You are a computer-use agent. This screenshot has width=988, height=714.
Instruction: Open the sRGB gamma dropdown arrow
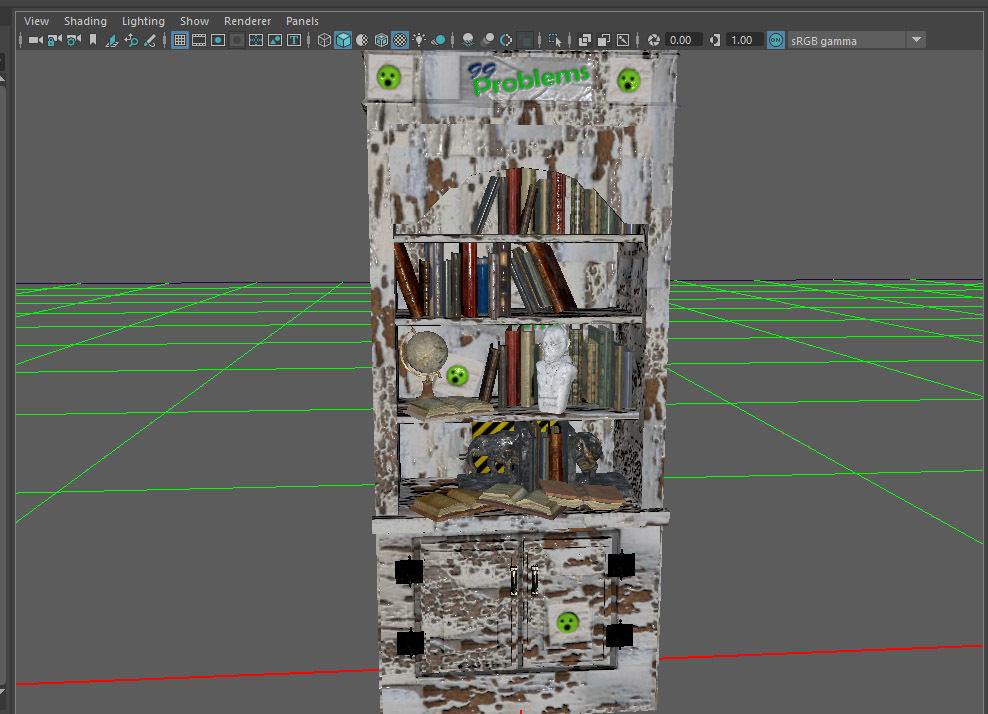tap(916, 40)
